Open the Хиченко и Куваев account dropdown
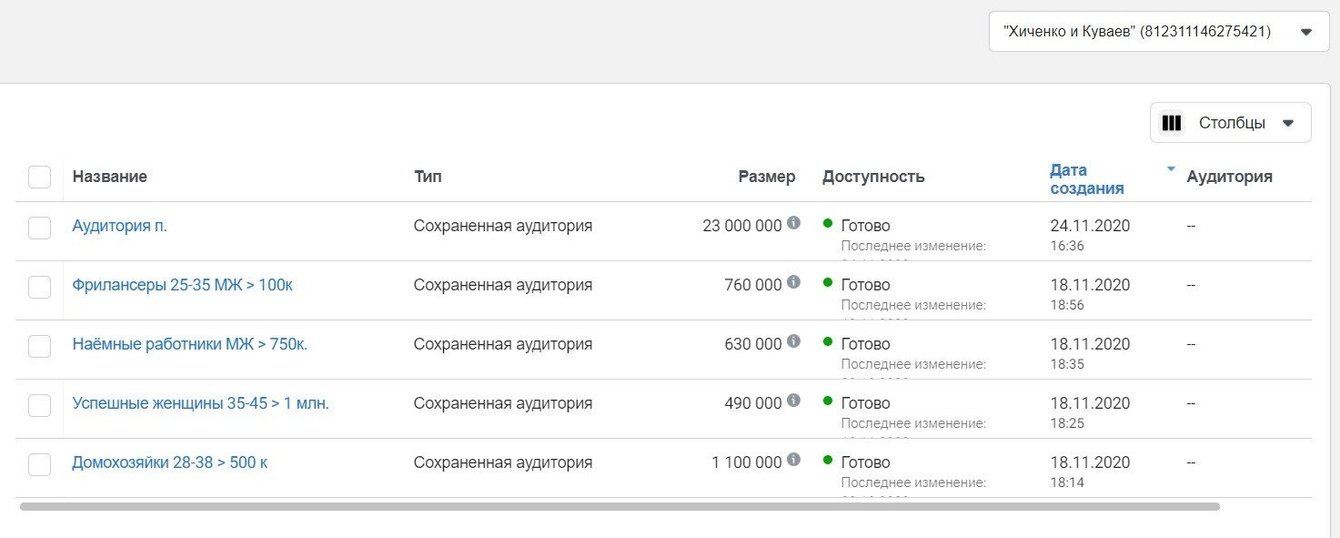This screenshot has width=1340, height=538. point(1159,32)
